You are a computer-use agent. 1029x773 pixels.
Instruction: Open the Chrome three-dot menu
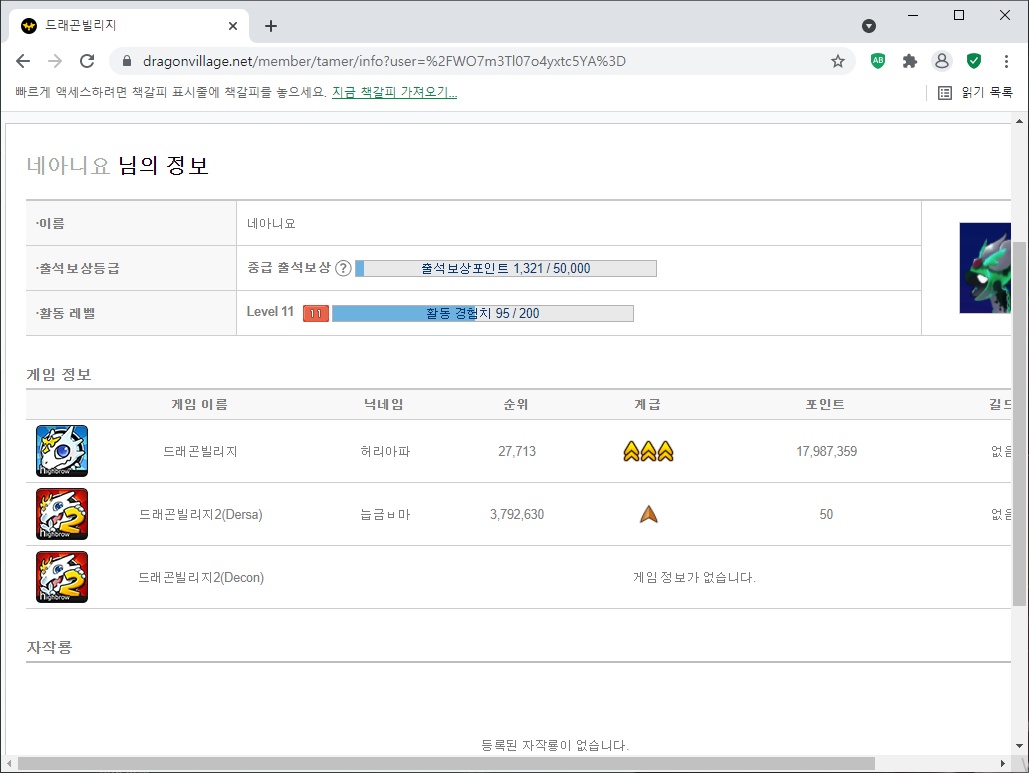[1005, 61]
